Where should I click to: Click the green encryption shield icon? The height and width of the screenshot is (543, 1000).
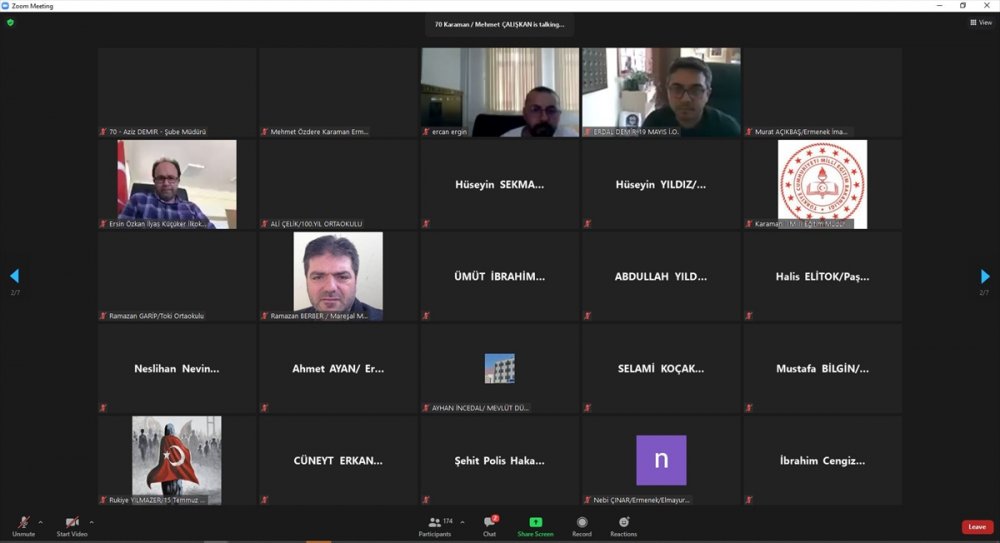[10, 22]
